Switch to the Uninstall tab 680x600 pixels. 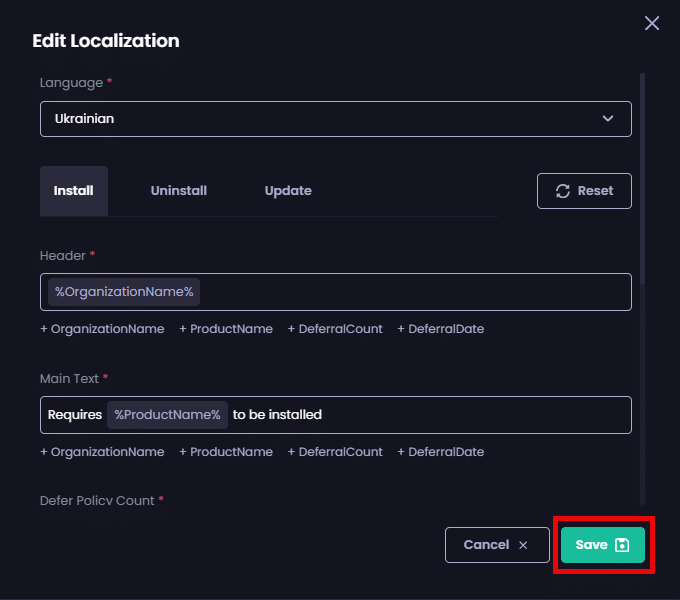[x=179, y=191]
